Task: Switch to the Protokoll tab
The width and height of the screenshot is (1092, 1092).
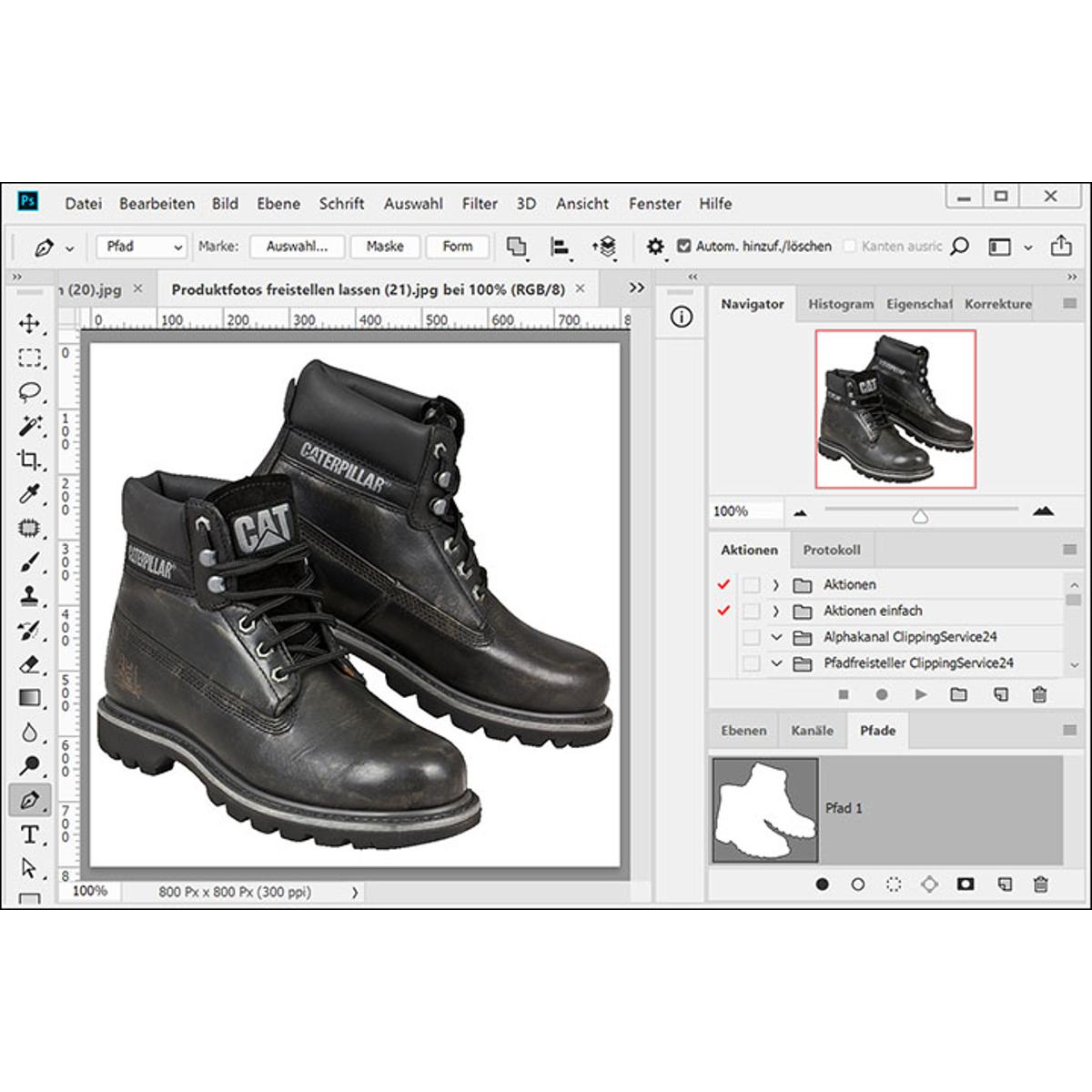Action: click(832, 550)
